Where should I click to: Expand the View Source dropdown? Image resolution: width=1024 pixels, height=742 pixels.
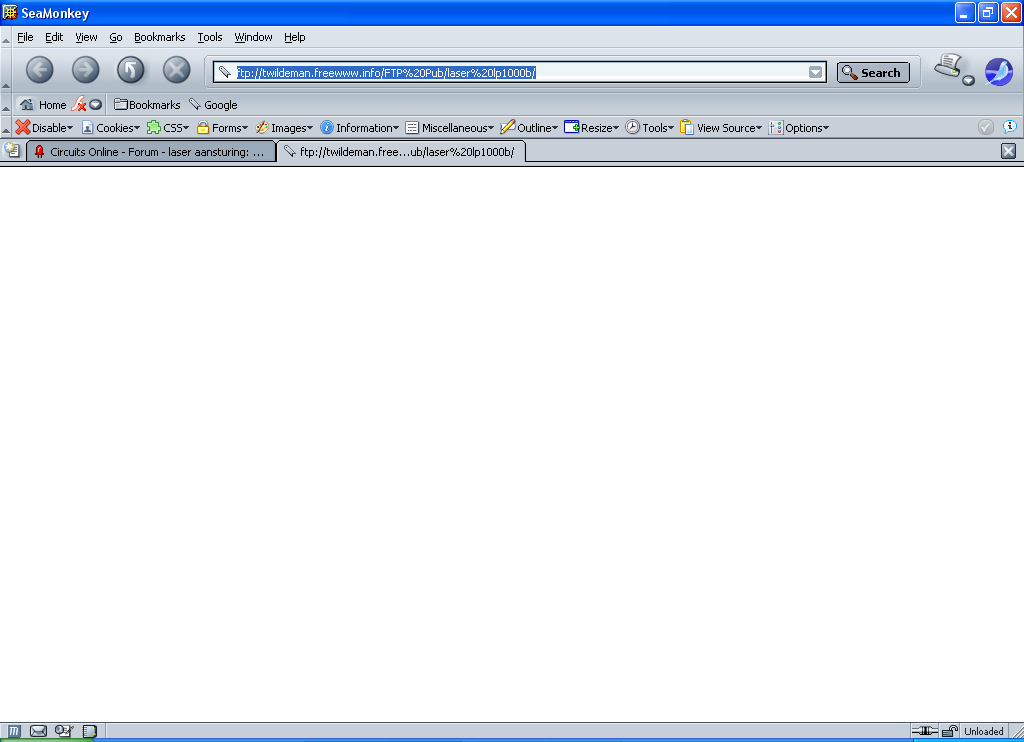[720, 128]
